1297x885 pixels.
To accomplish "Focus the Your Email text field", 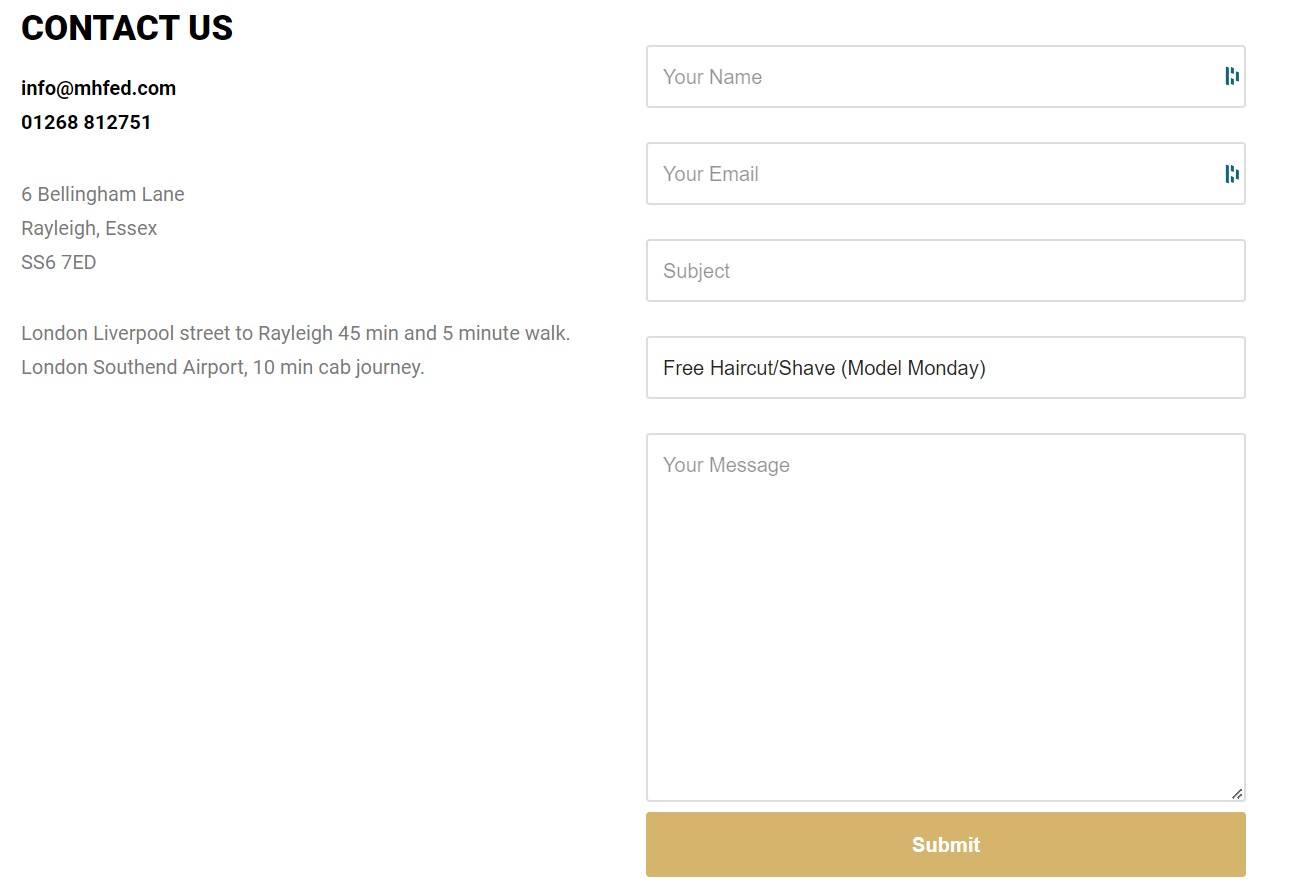I will (930, 174).
